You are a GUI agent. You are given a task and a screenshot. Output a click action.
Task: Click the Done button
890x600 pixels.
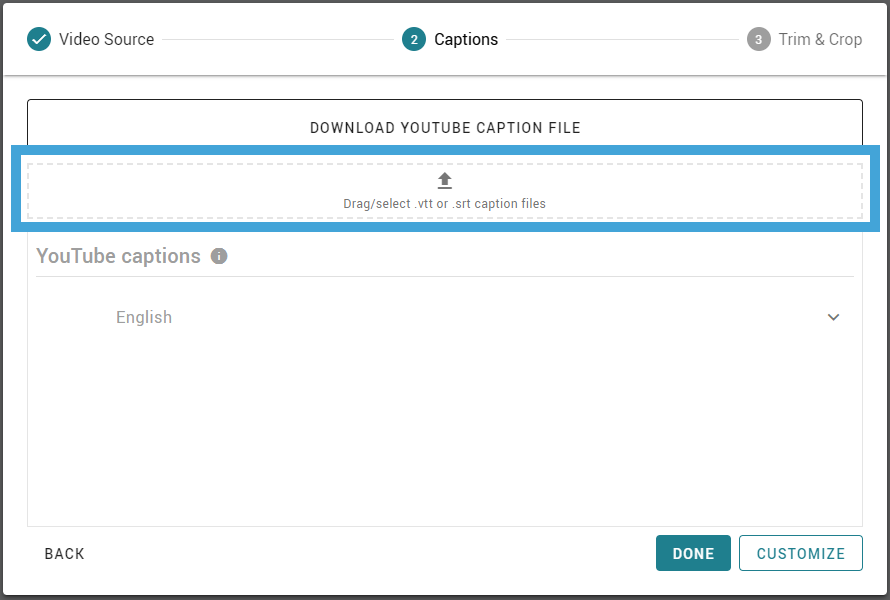click(x=693, y=553)
